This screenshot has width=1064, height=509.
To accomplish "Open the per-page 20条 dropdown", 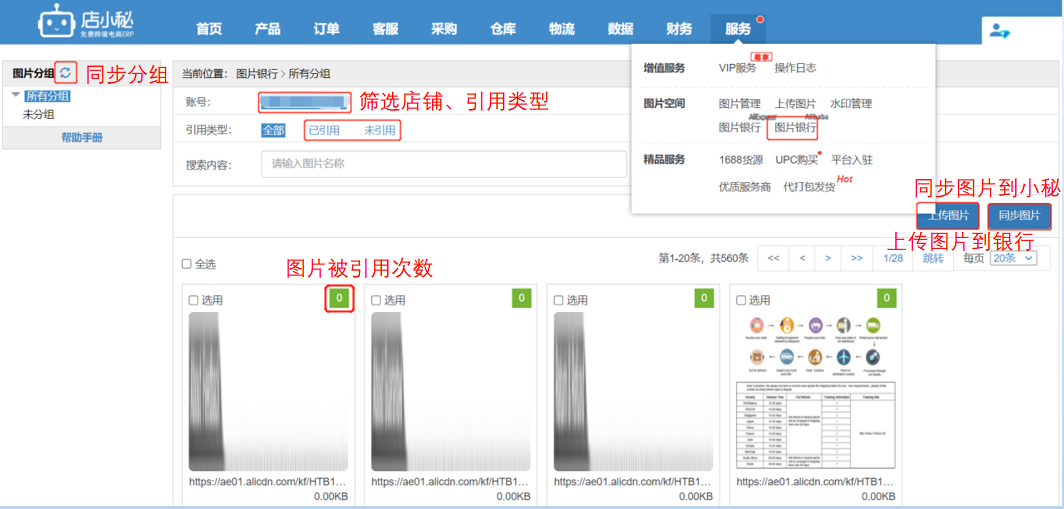I will tap(1012, 258).
